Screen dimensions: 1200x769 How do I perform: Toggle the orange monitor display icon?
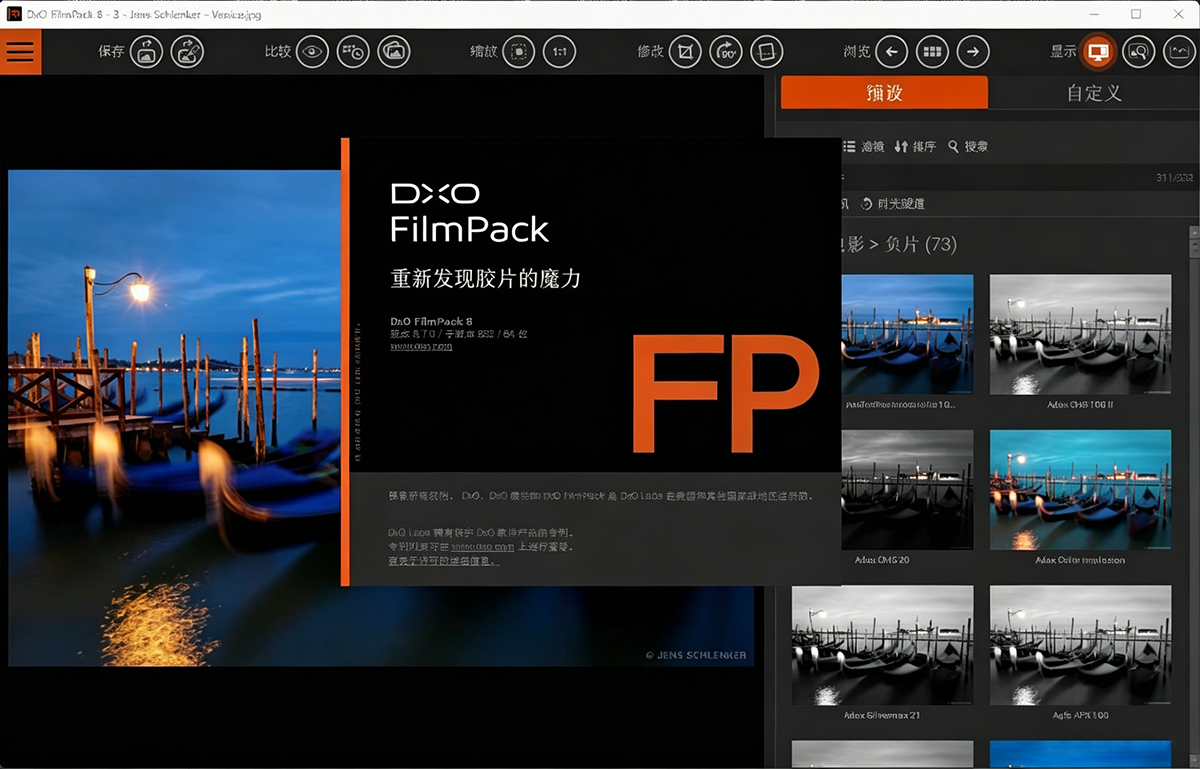click(x=1098, y=52)
